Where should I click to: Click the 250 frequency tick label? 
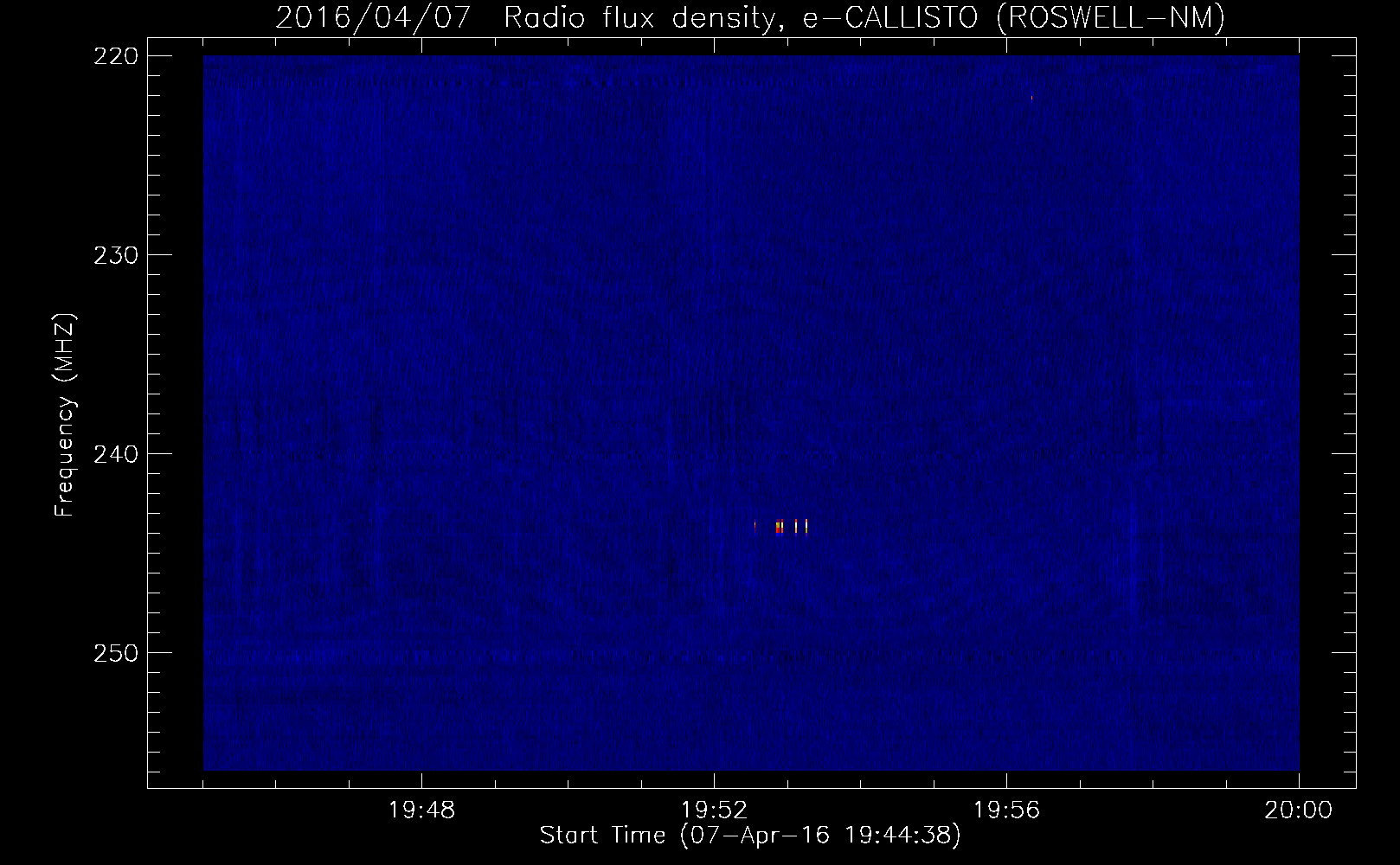(x=115, y=653)
